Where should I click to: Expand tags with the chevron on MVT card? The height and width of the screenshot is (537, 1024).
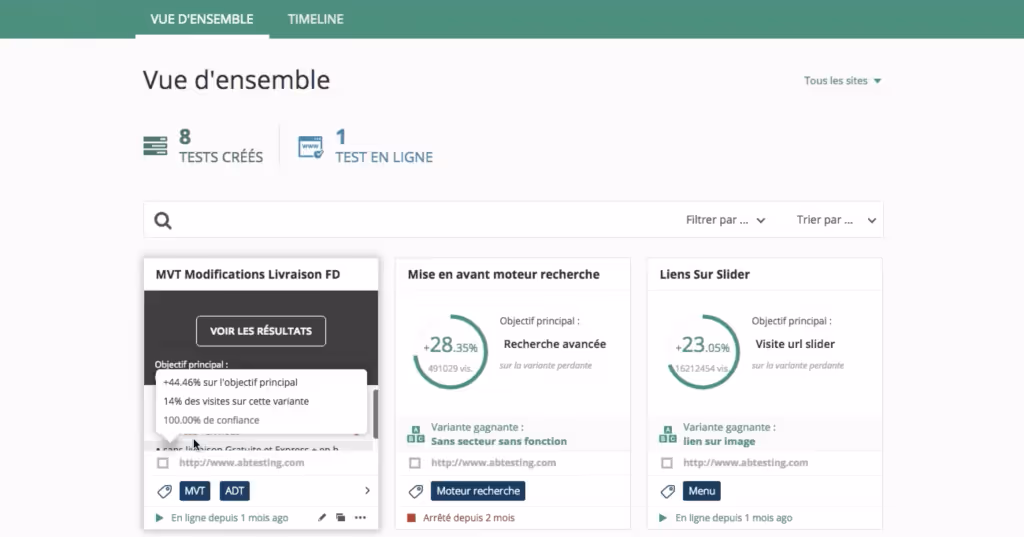click(367, 491)
